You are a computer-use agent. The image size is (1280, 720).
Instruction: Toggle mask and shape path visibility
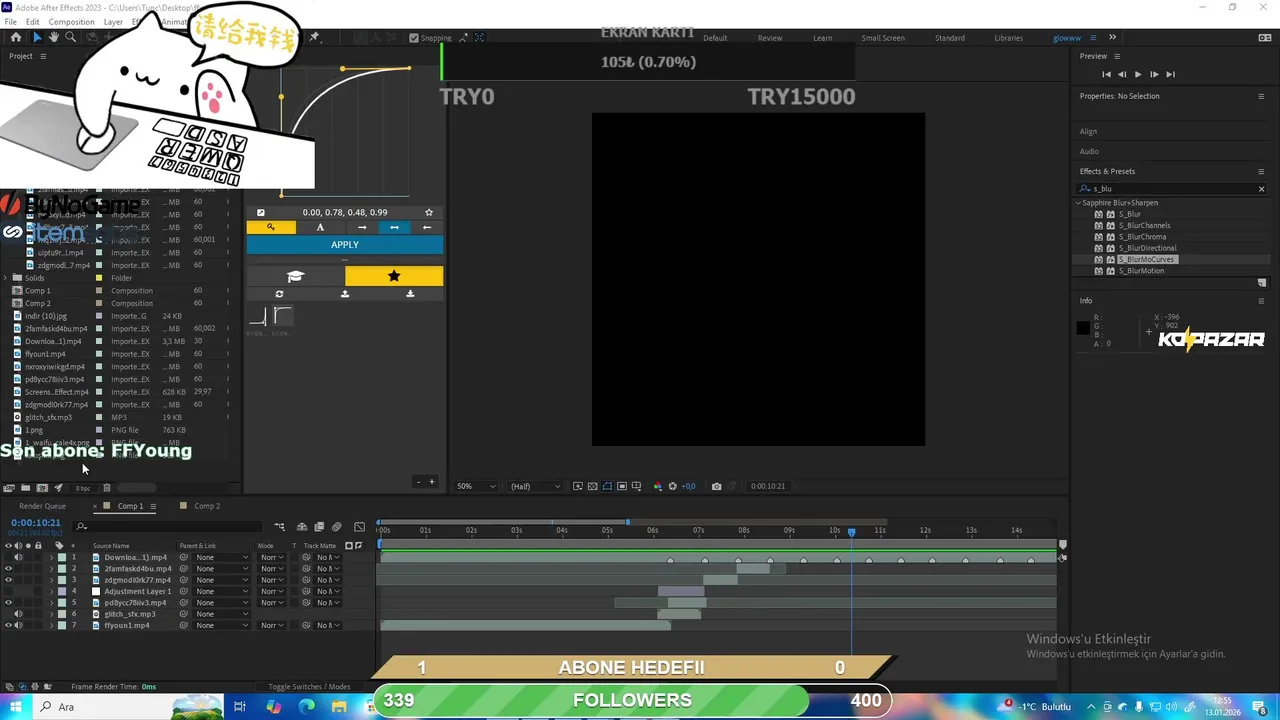point(607,486)
